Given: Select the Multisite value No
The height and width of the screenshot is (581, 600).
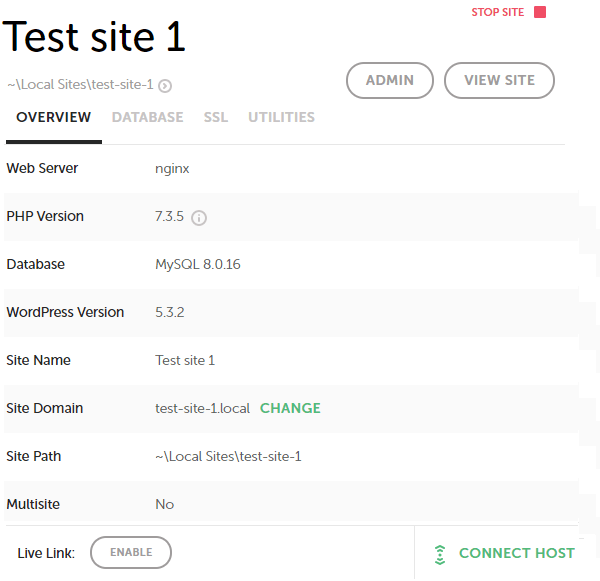Looking at the screenshot, I should (x=165, y=504).
